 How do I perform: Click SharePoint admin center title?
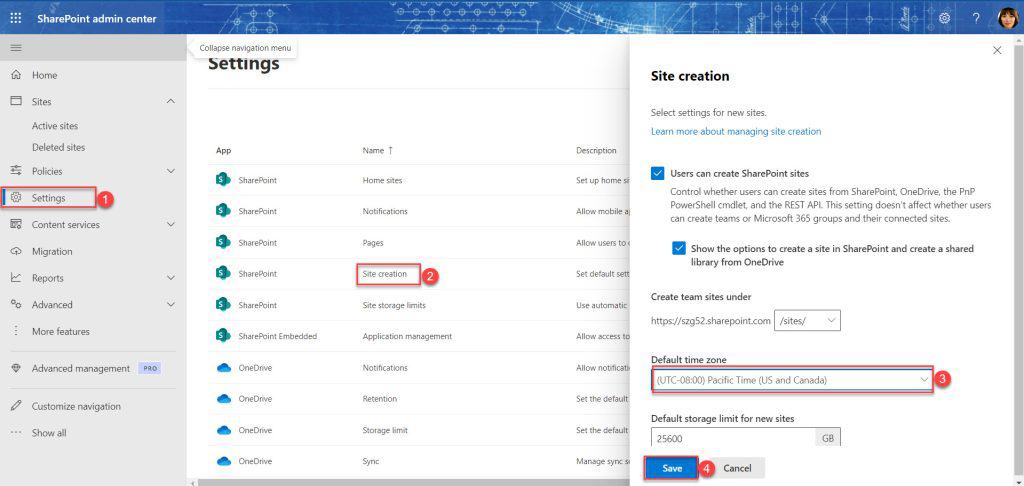[x=97, y=19]
